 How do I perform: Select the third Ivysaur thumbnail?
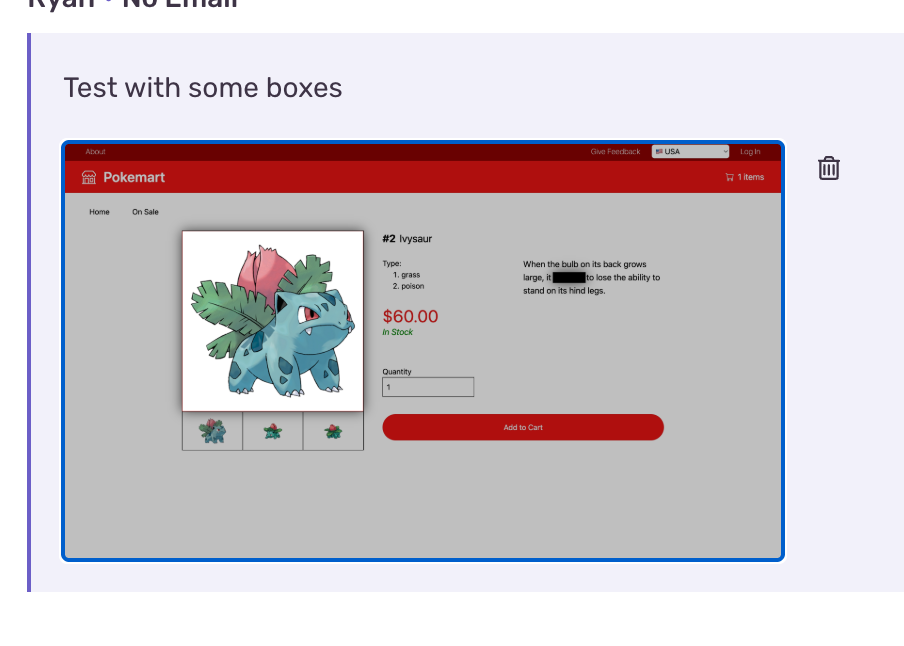point(333,431)
